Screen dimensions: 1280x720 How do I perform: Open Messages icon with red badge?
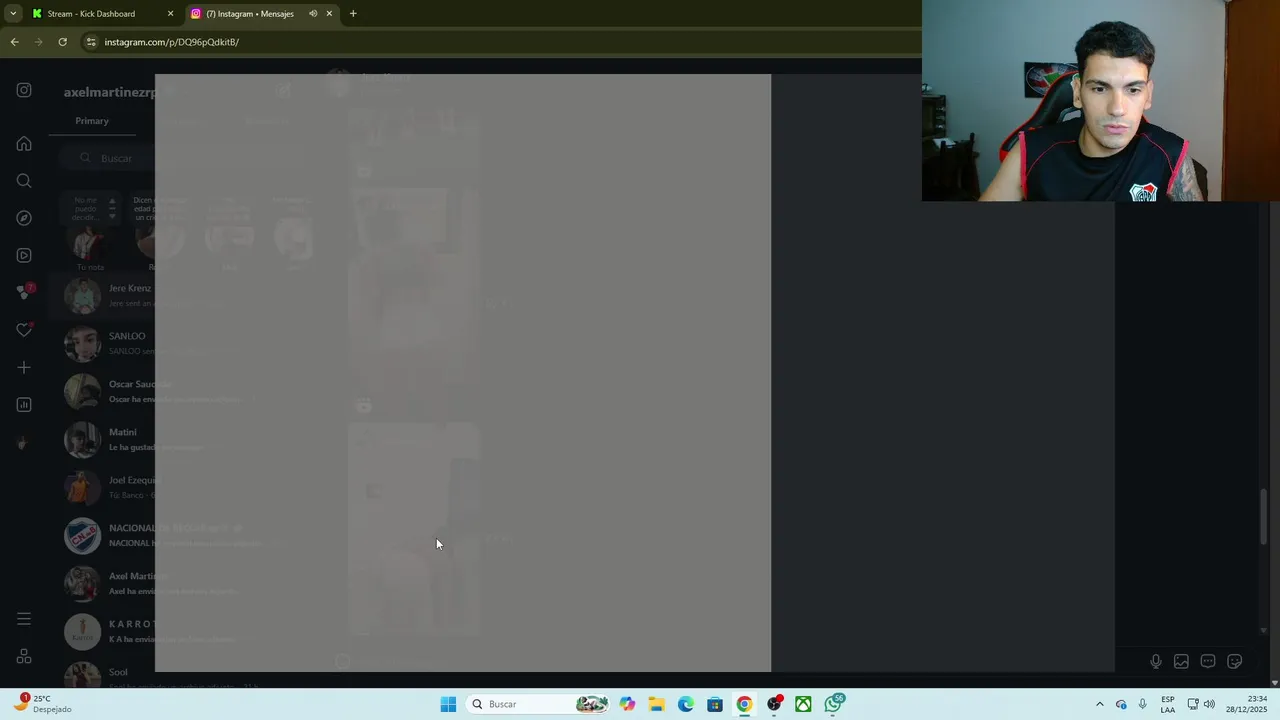tap(25, 292)
